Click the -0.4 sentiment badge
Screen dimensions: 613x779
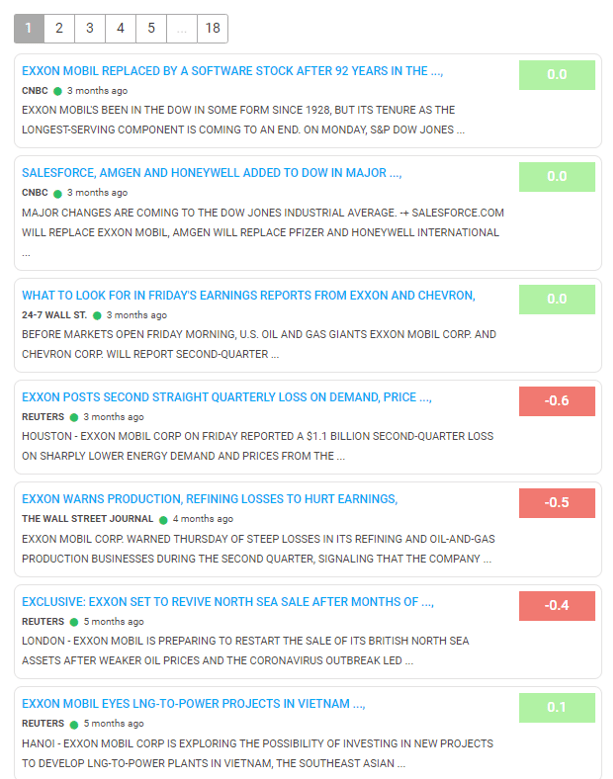pos(557,605)
